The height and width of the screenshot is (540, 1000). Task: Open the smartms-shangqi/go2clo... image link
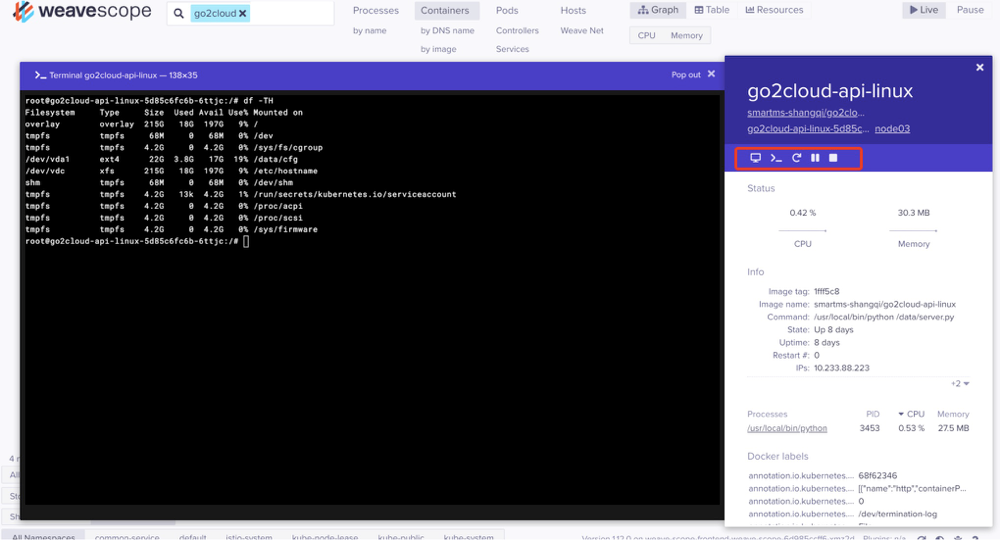pyautogui.click(x=805, y=113)
